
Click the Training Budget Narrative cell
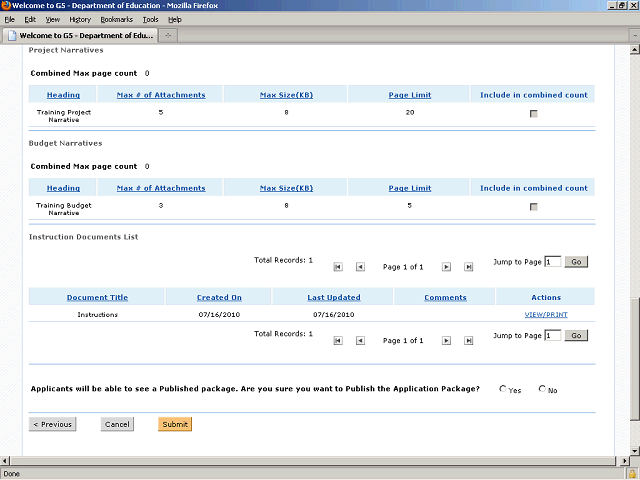64,209
